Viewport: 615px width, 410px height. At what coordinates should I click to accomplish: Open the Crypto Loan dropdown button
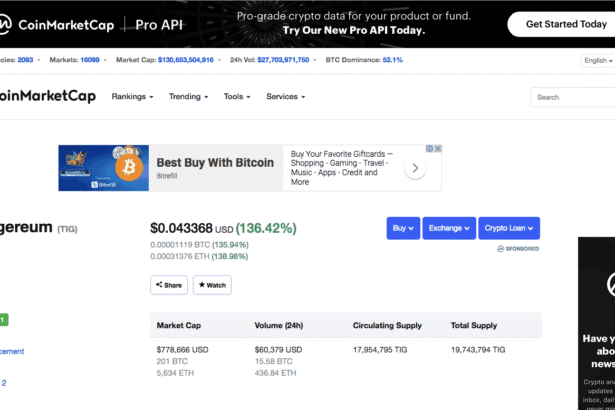509,228
